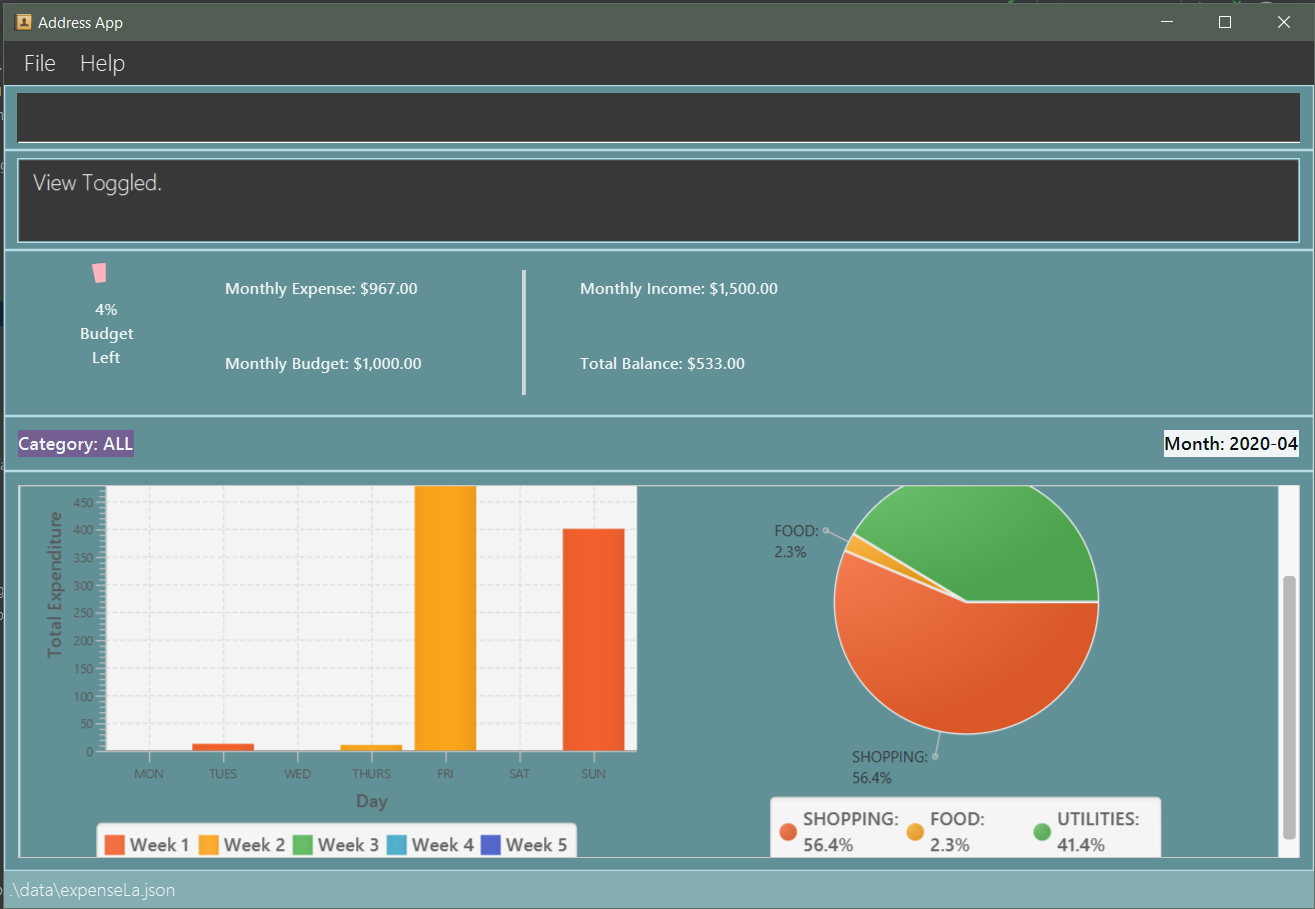Click the 'View Toggled.' result box
Screen dimensions: 1315x909
658,200
